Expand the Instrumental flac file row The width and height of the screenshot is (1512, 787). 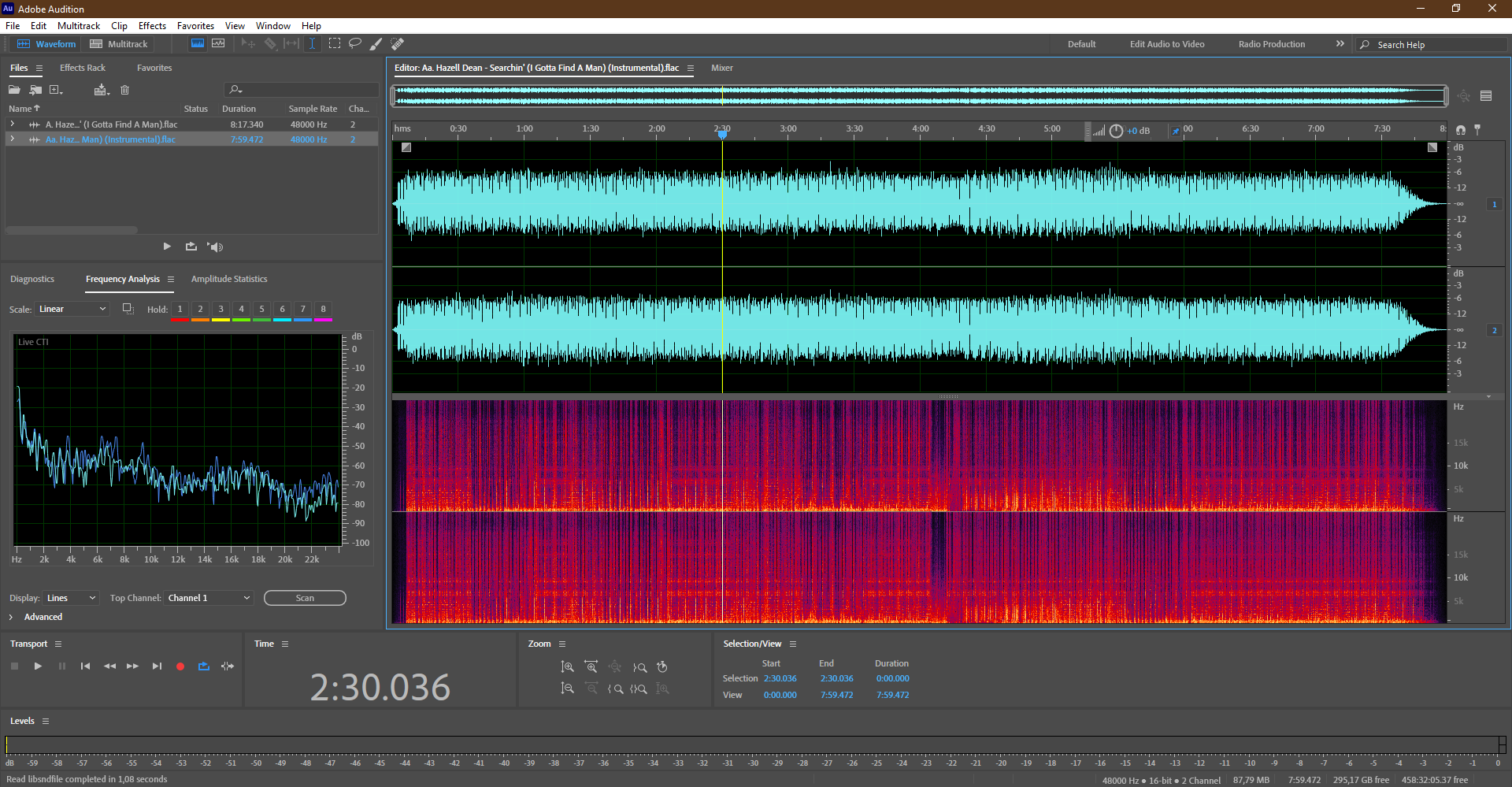click(12, 139)
